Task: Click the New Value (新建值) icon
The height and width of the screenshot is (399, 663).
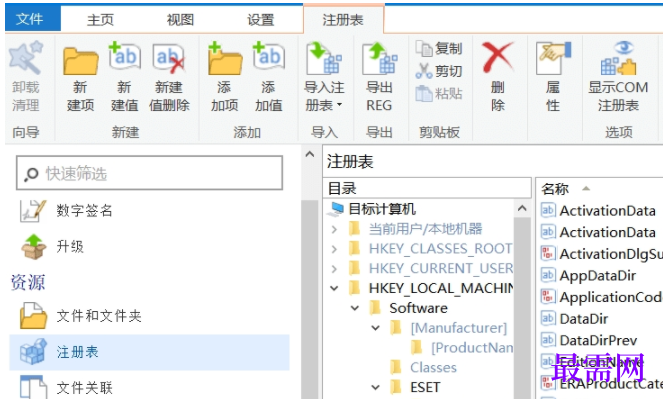Action: [124, 57]
